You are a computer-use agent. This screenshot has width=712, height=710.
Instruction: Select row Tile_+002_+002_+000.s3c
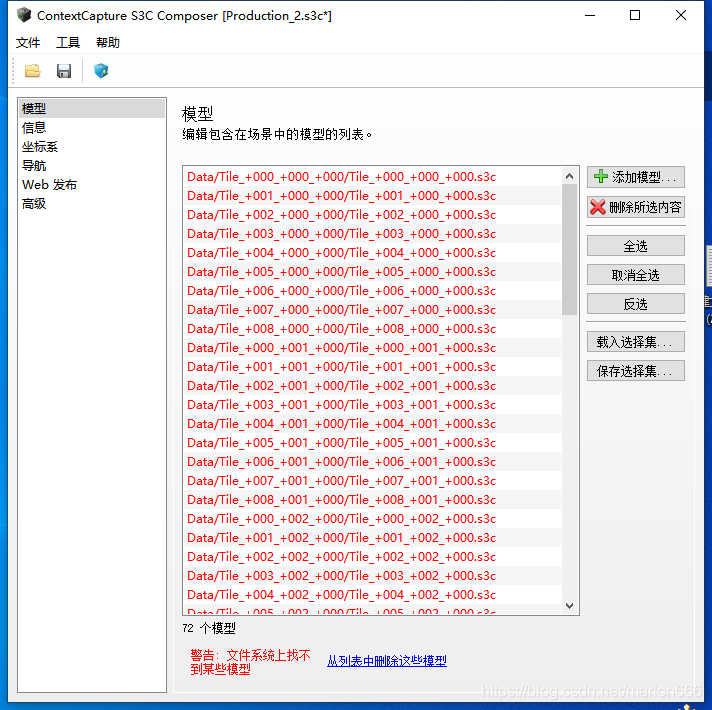pos(372,557)
